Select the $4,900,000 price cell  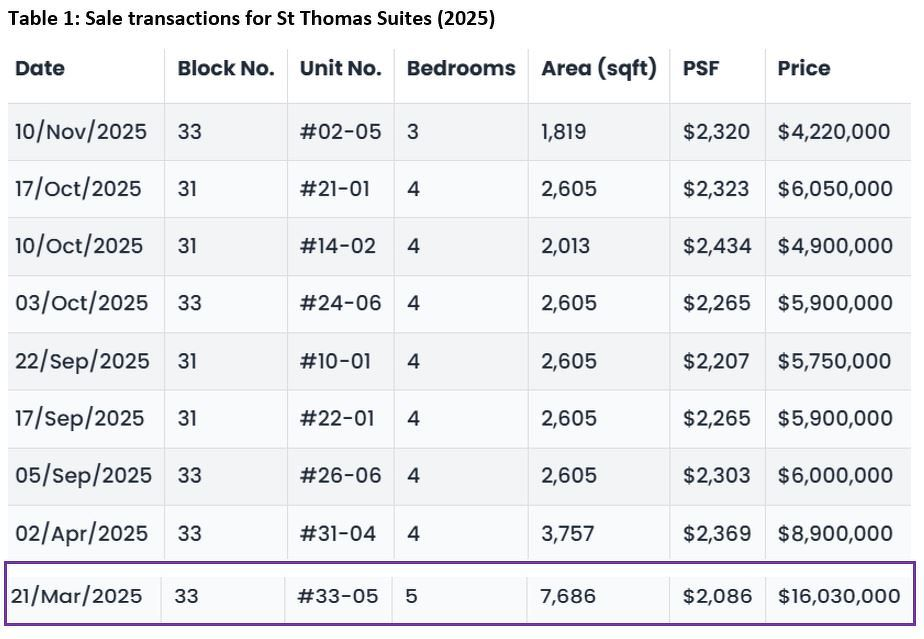point(834,246)
